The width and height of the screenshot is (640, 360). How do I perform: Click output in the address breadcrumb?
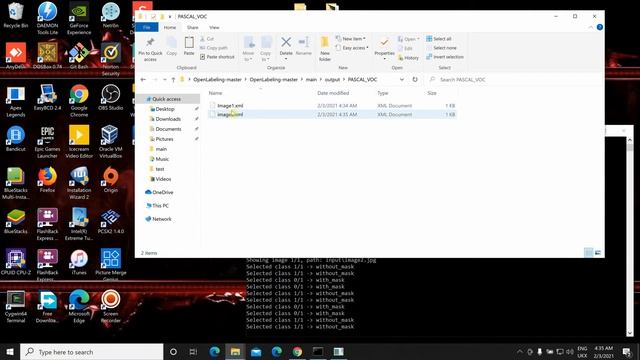332,80
